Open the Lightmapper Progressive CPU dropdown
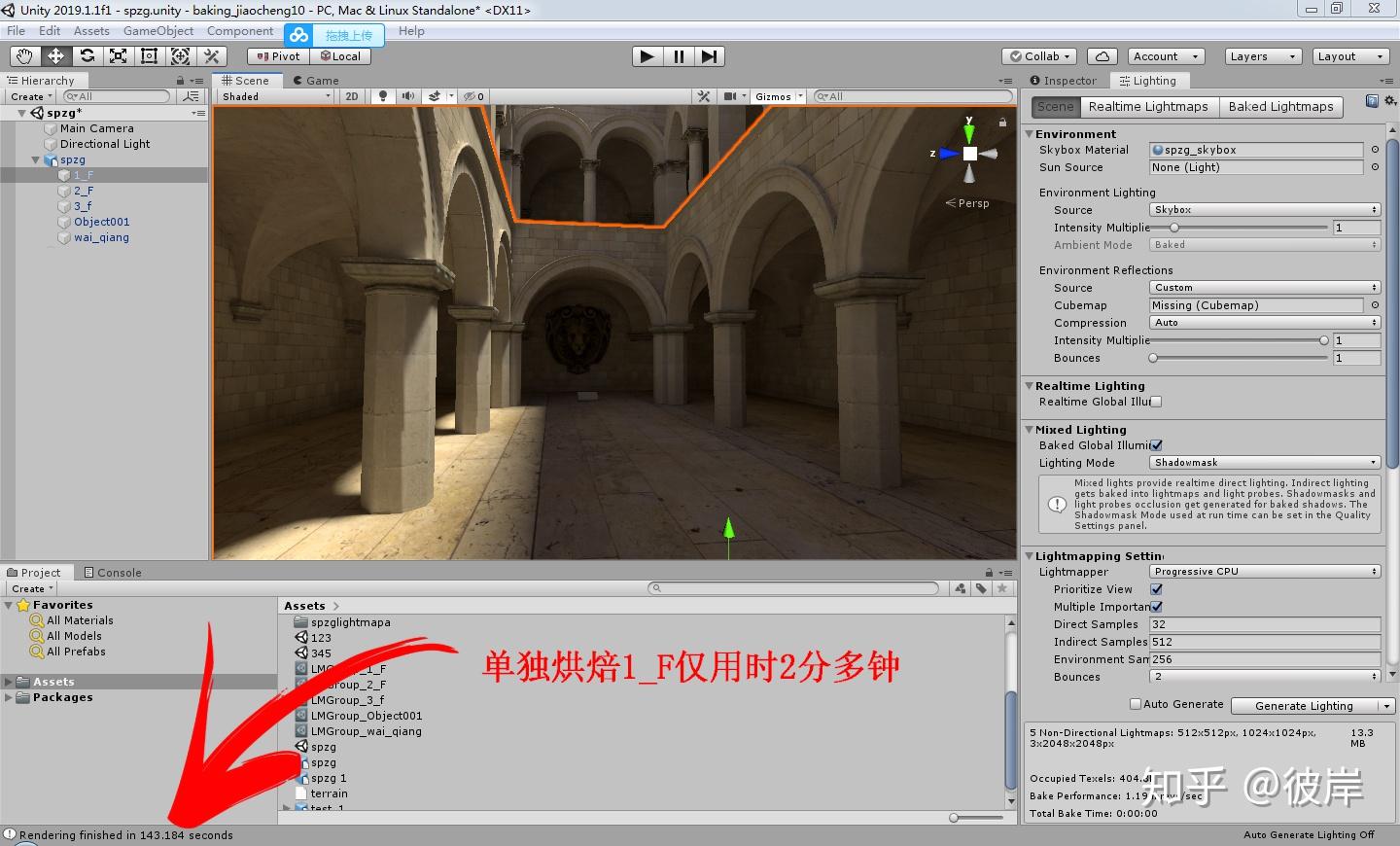Screen dimensions: 1400x846 pos(1265,572)
